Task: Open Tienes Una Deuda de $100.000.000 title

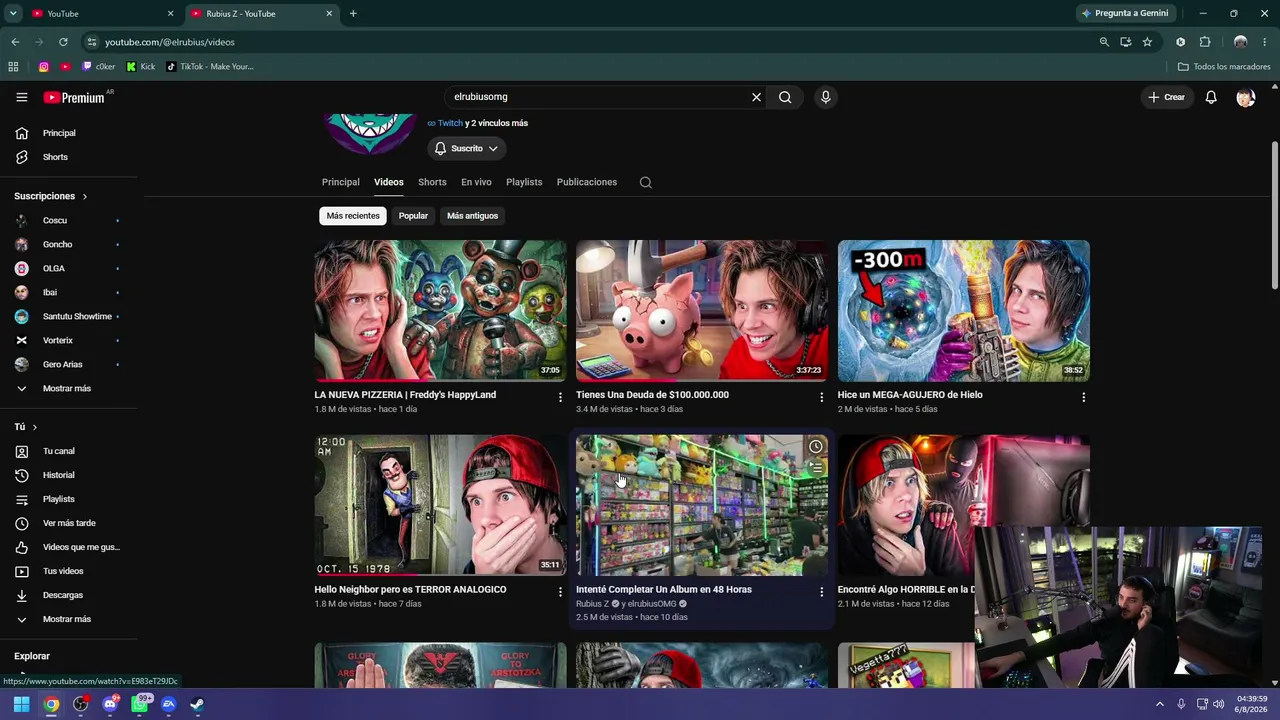Action: click(652, 395)
